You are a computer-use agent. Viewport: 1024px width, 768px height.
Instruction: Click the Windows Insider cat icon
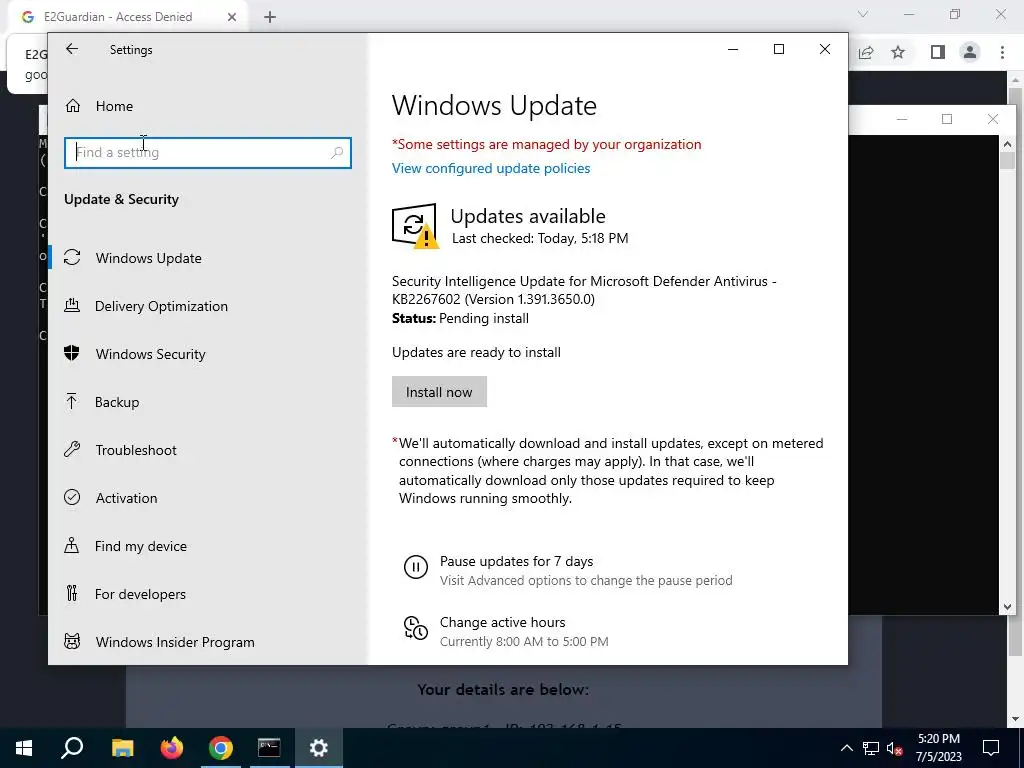(x=72, y=641)
